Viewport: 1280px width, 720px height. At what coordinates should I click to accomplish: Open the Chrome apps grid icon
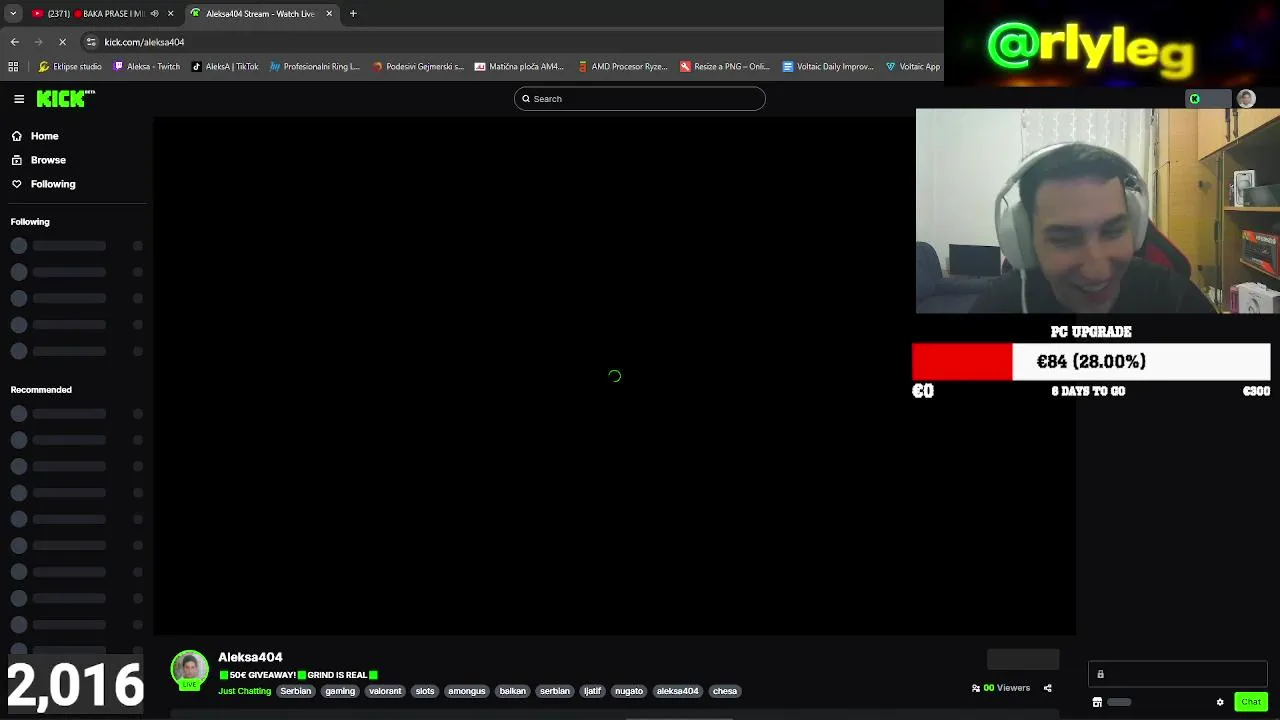pos(13,67)
